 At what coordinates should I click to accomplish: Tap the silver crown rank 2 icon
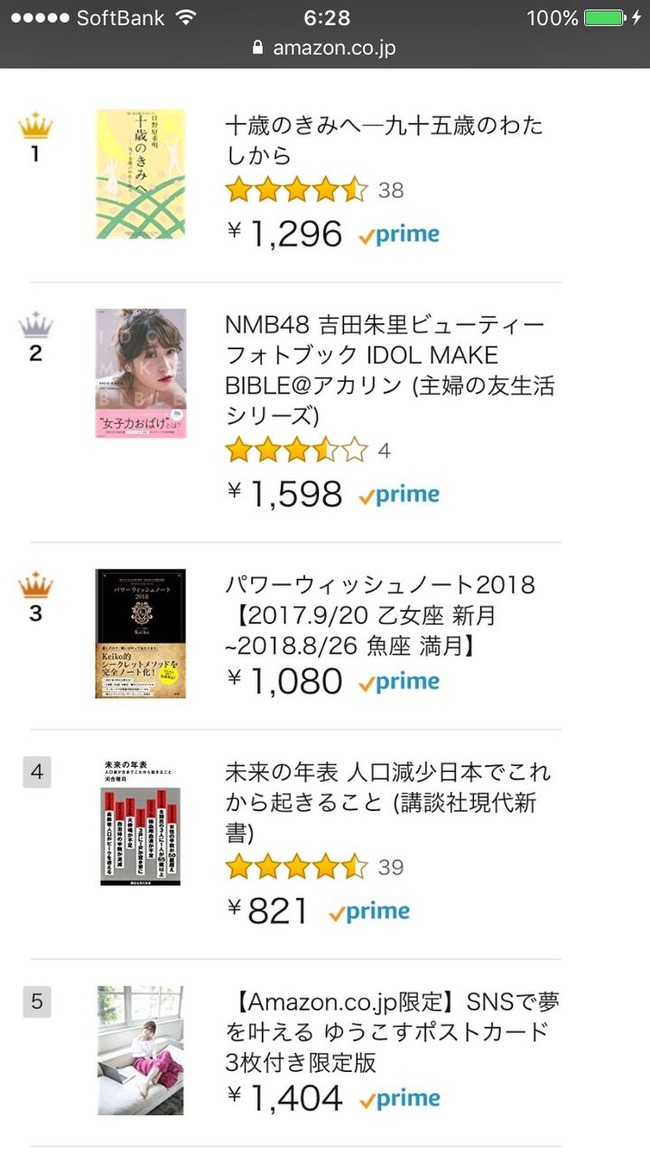click(36, 327)
